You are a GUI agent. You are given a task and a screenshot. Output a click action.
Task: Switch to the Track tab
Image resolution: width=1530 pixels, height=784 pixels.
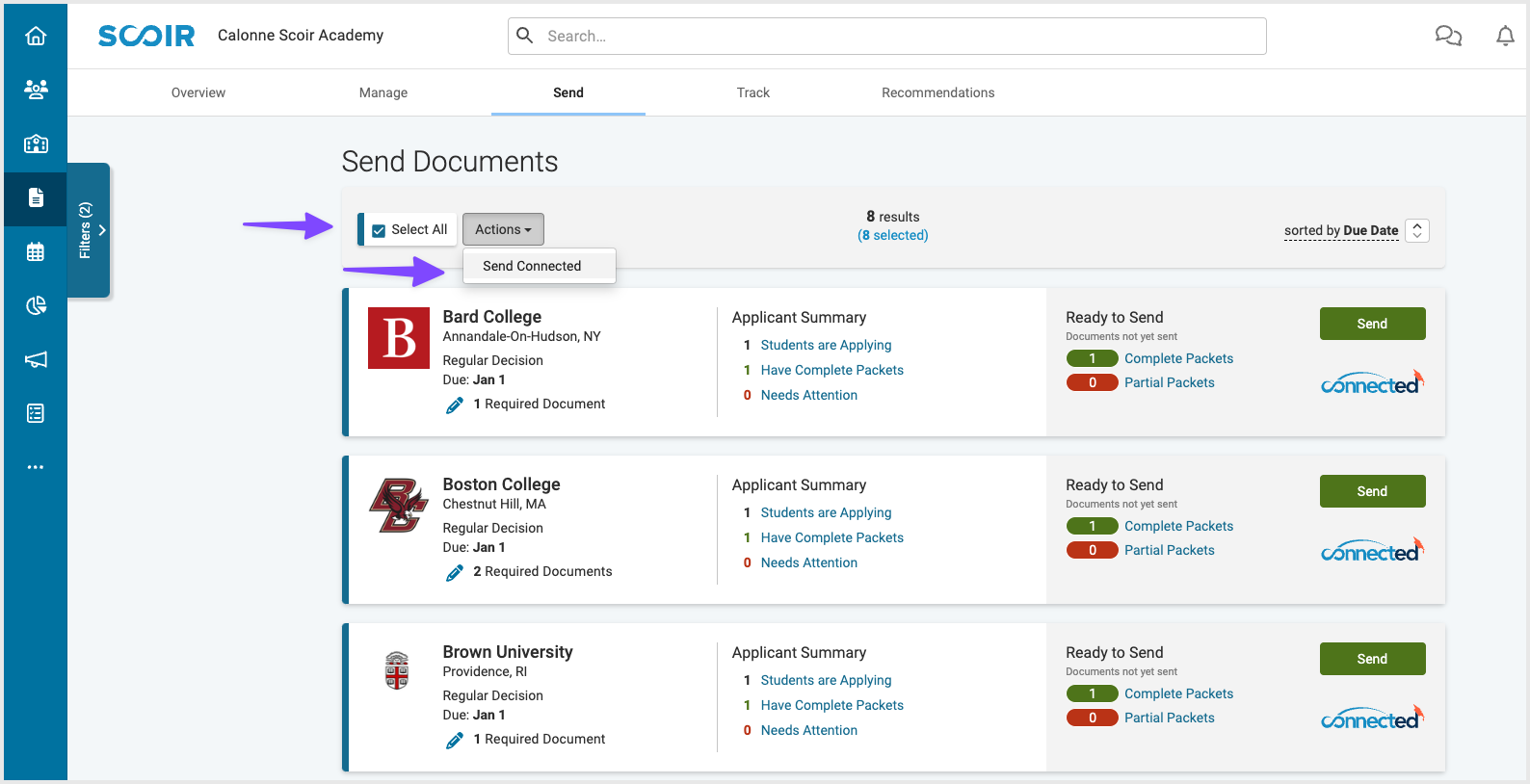(x=753, y=92)
